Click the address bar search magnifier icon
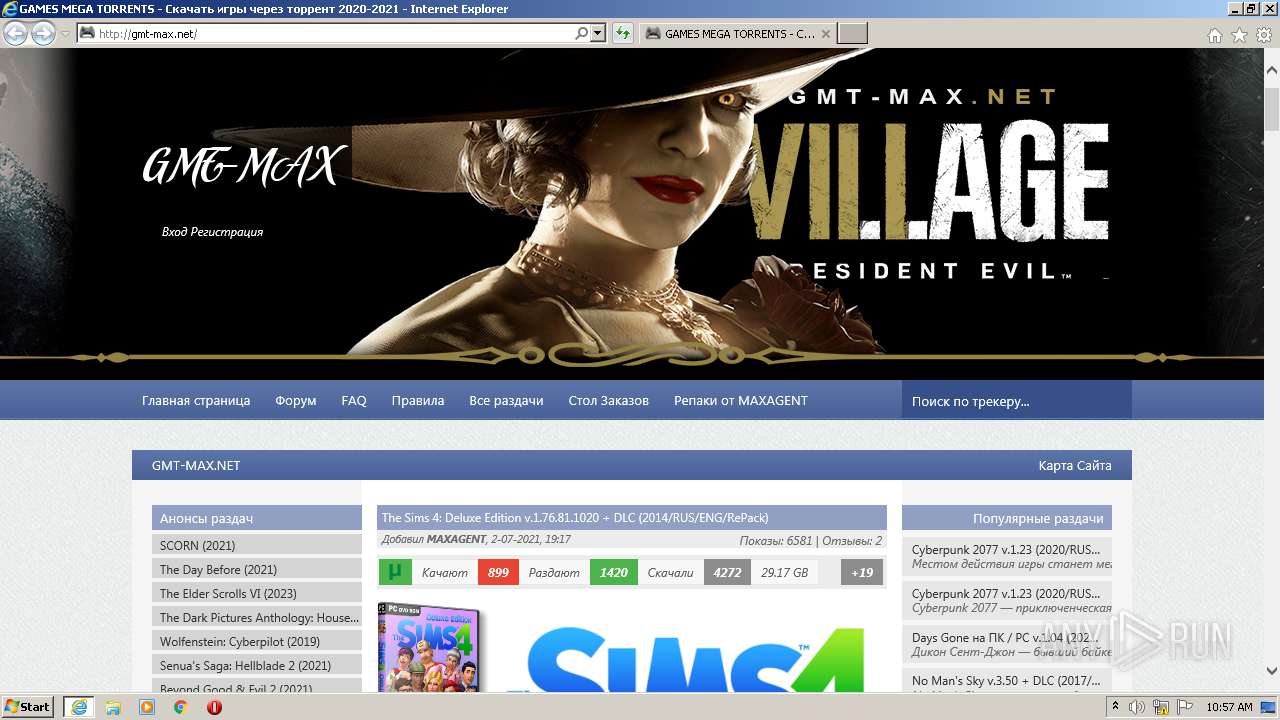The width and height of the screenshot is (1280, 720). pyautogui.click(x=581, y=33)
